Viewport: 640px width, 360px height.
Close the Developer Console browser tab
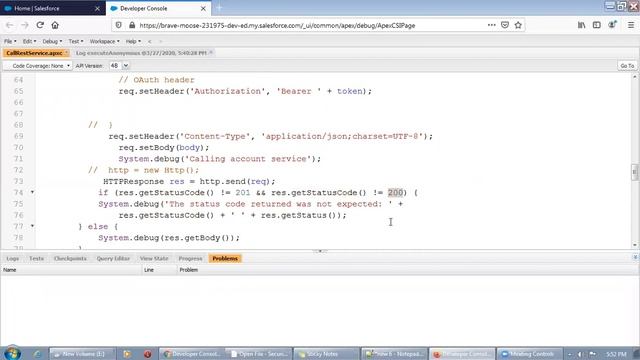(x=203, y=8)
